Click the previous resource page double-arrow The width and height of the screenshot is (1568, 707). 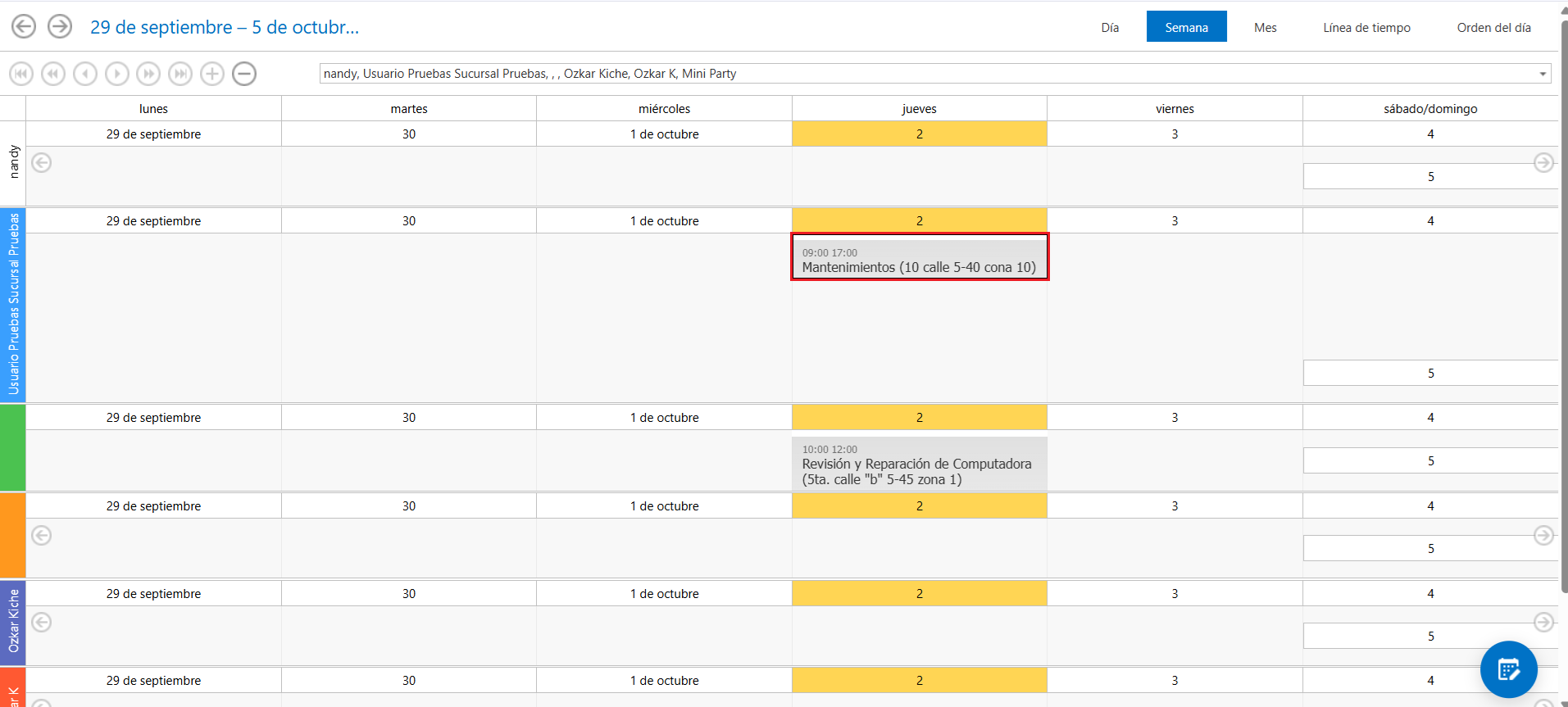pos(53,74)
